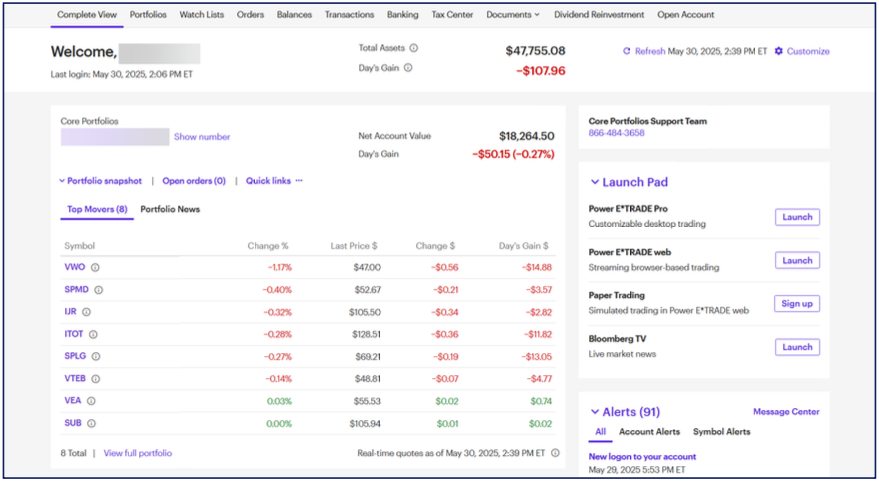Select the Complete View tab
This screenshot has height=482, width=879.
click(x=87, y=15)
